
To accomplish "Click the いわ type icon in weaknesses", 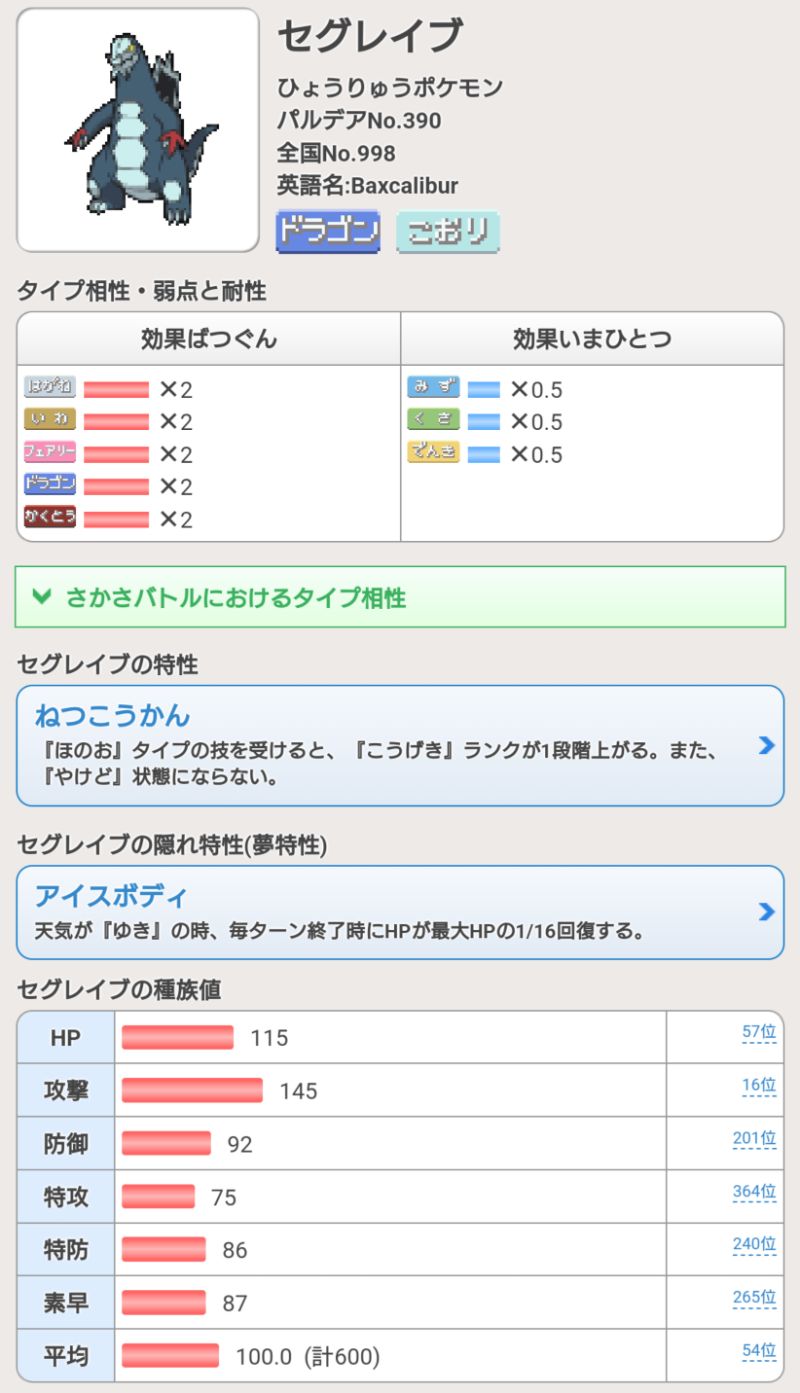I will [50, 420].
